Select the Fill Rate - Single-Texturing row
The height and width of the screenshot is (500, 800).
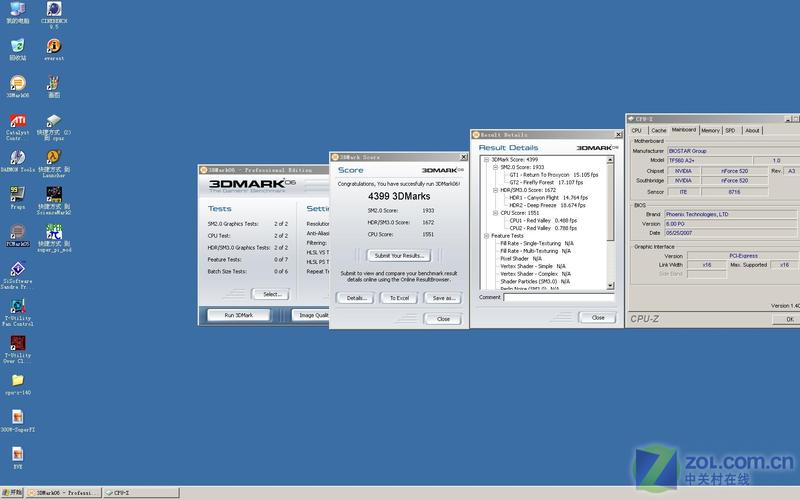point(537,244)
